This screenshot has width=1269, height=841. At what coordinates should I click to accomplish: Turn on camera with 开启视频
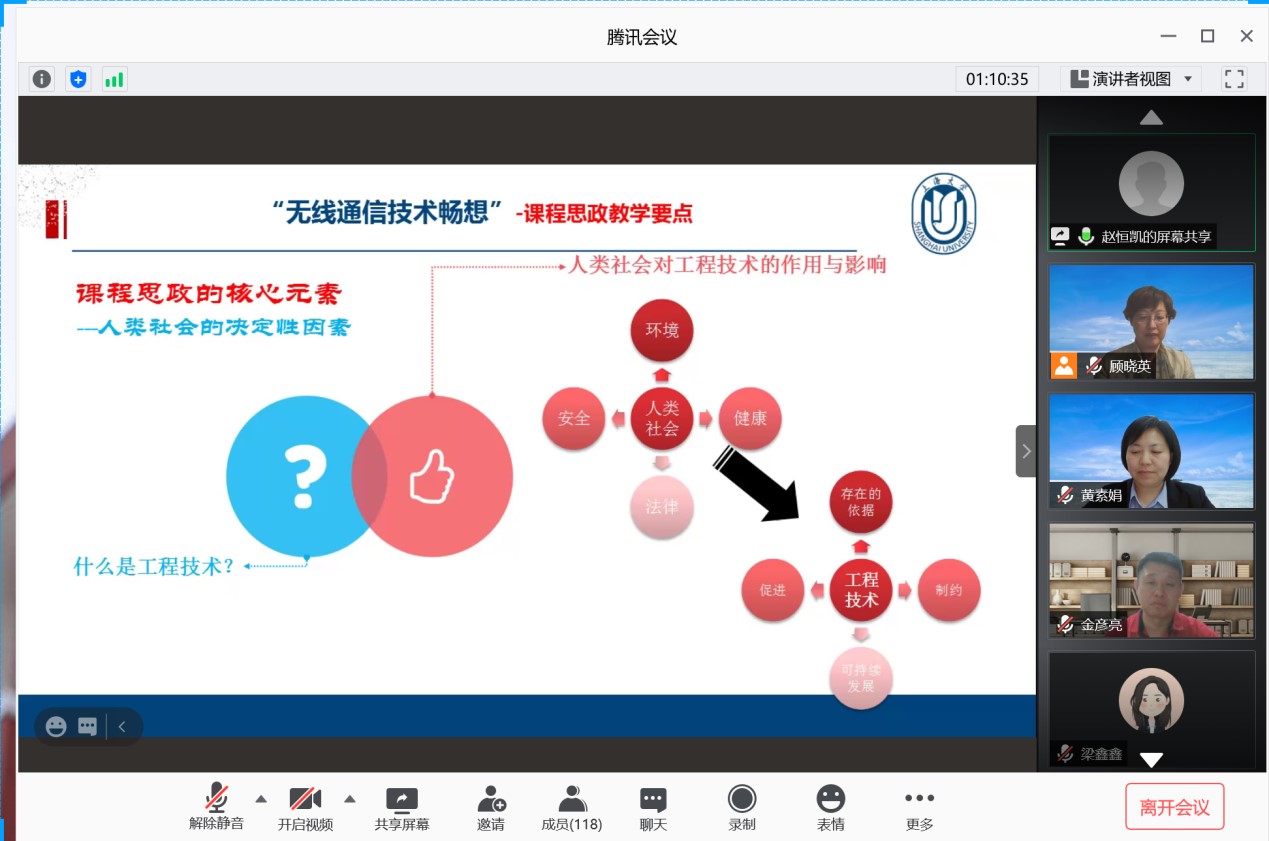(x=305, y=808)
